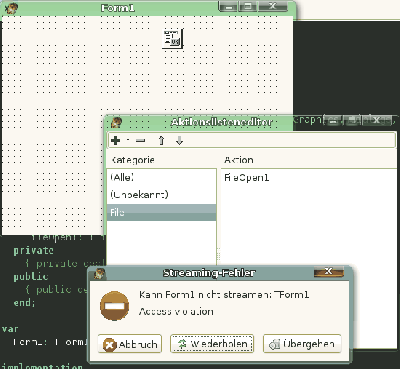Select File category in Kategorie list
This screenshot has height=369, width=400.
(161, 212)
